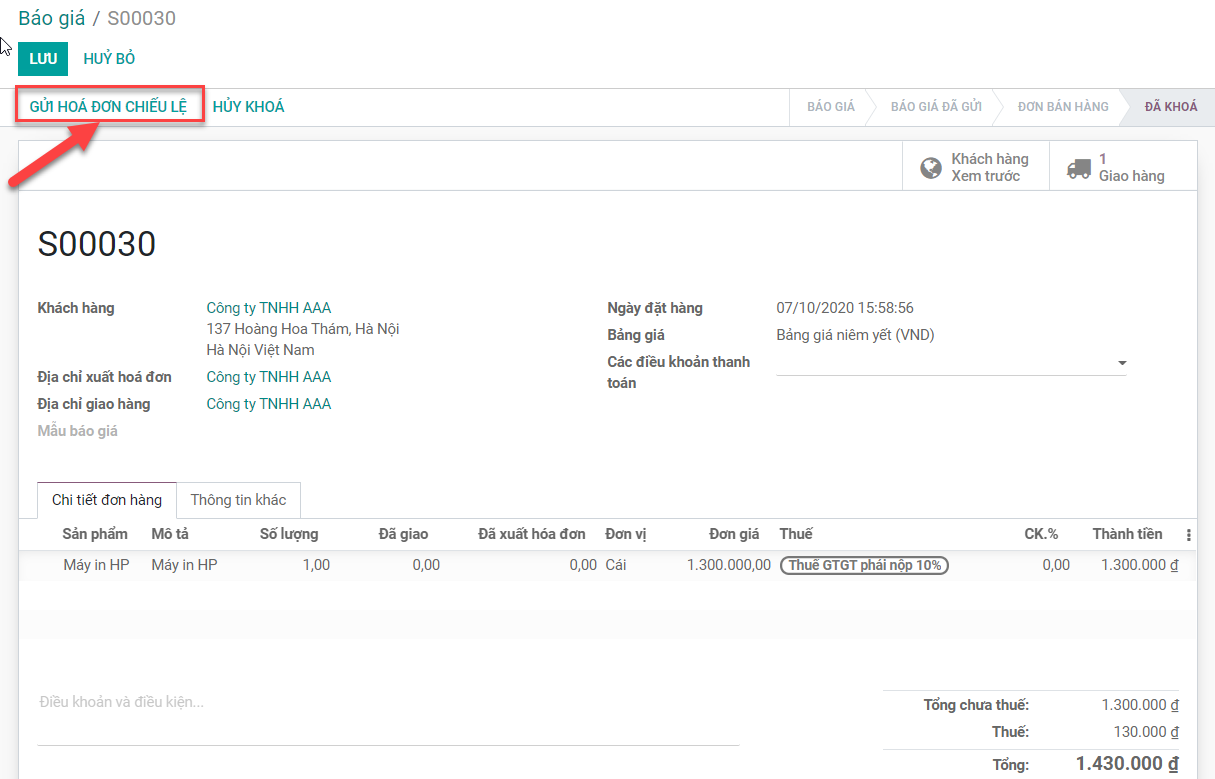Open invoice address Công ty TNHH AAA link
Screen dimensions: 1215x779
pyautogui.click(x=268, y=377)
